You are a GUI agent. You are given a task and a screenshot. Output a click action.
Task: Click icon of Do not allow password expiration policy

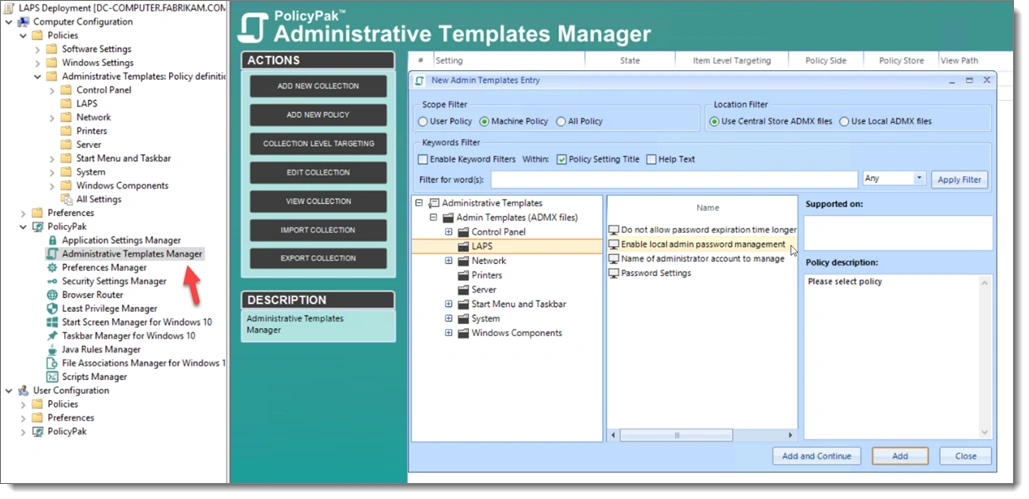(x=614, y=230)
